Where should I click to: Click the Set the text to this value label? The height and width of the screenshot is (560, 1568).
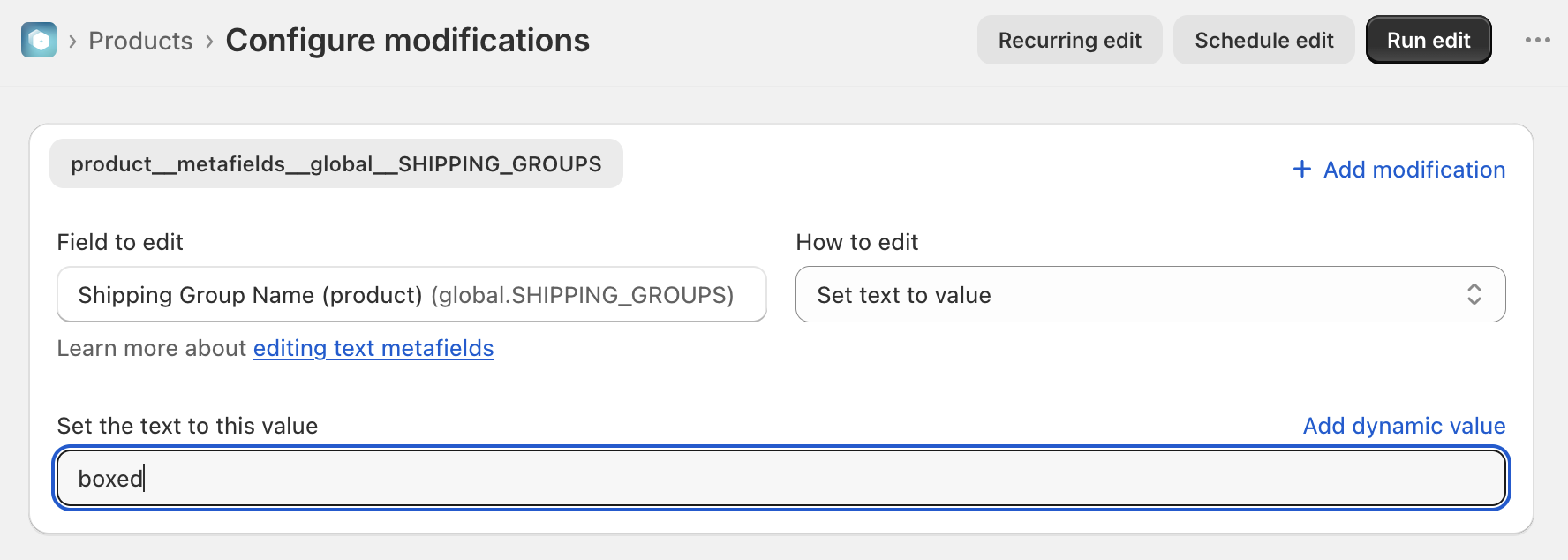(x=187, y=426)
